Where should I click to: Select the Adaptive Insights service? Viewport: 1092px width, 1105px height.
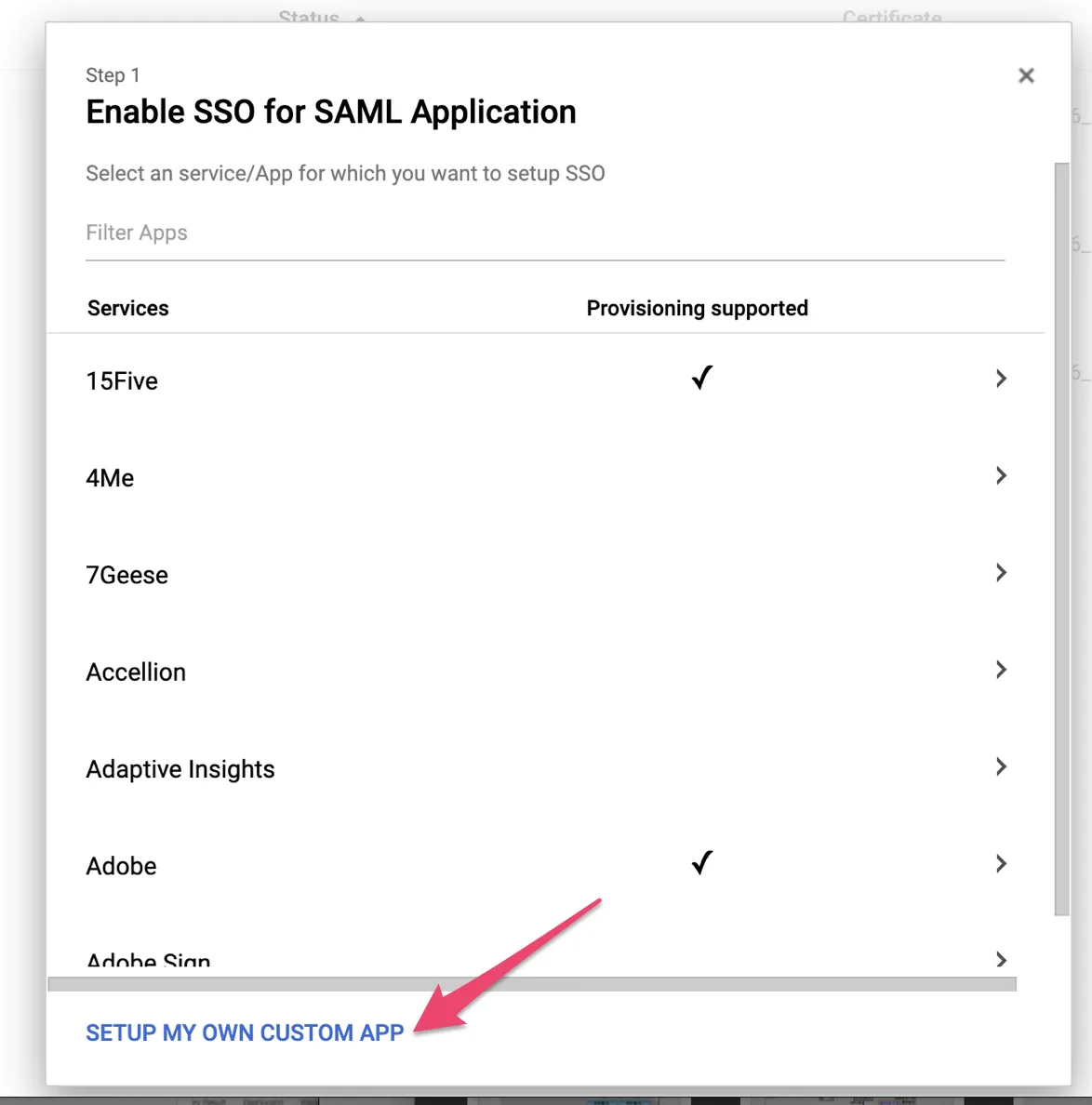point(180,769)
